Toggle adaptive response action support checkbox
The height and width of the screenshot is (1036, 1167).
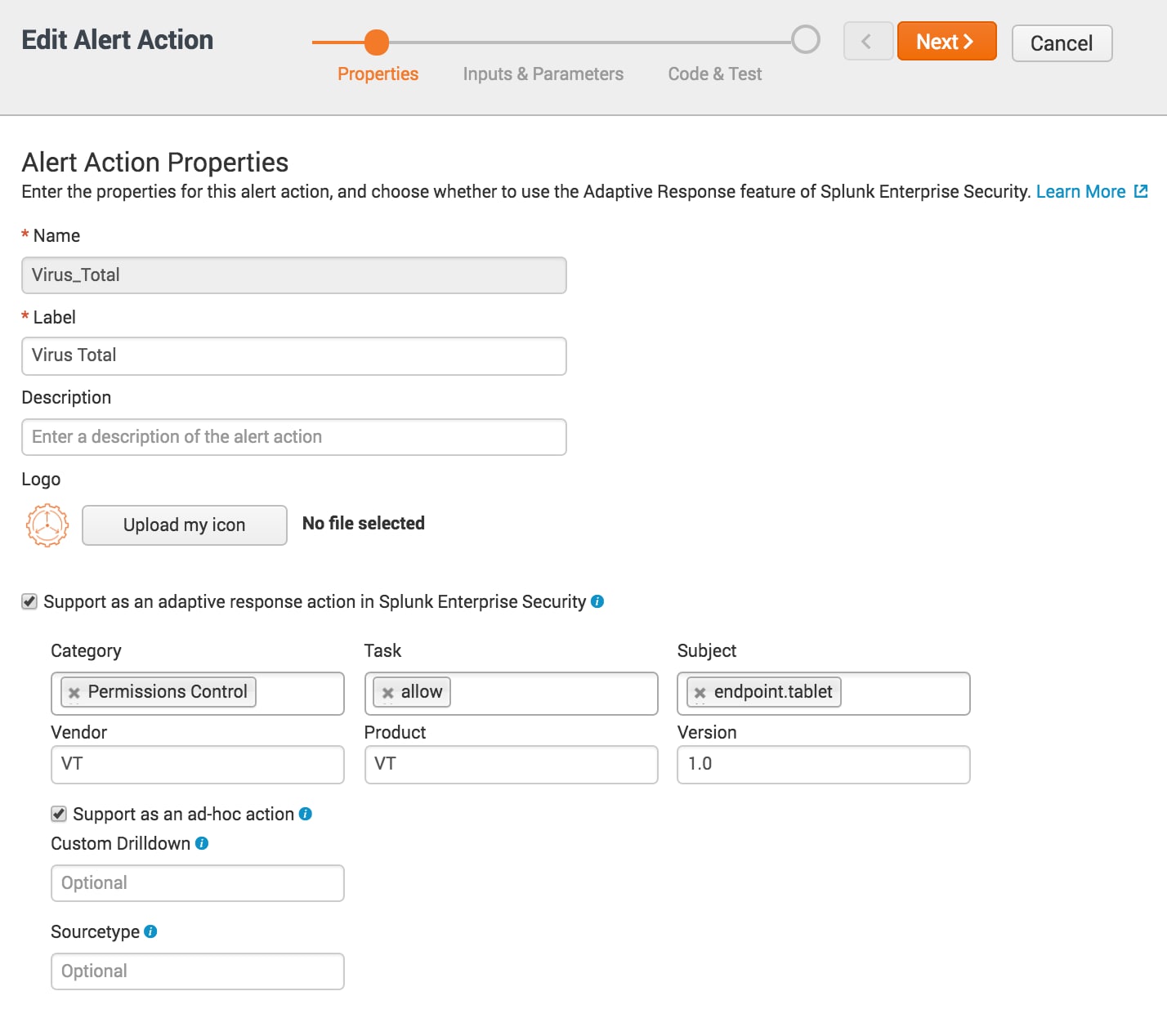(x=29, y=602)
